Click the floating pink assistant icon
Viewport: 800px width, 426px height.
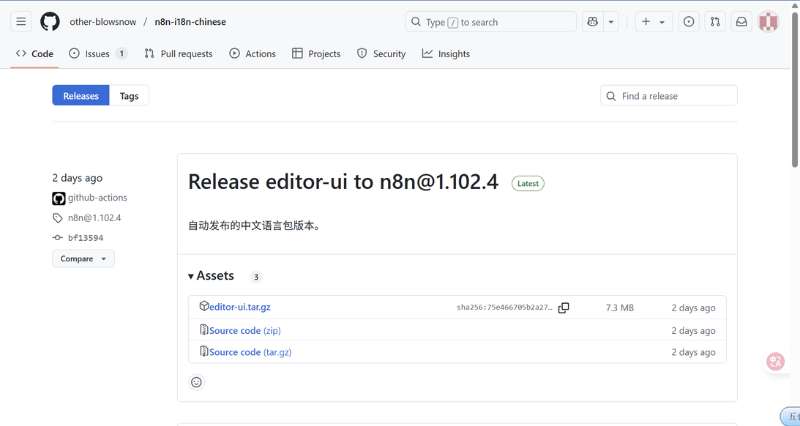coord(776,362)
